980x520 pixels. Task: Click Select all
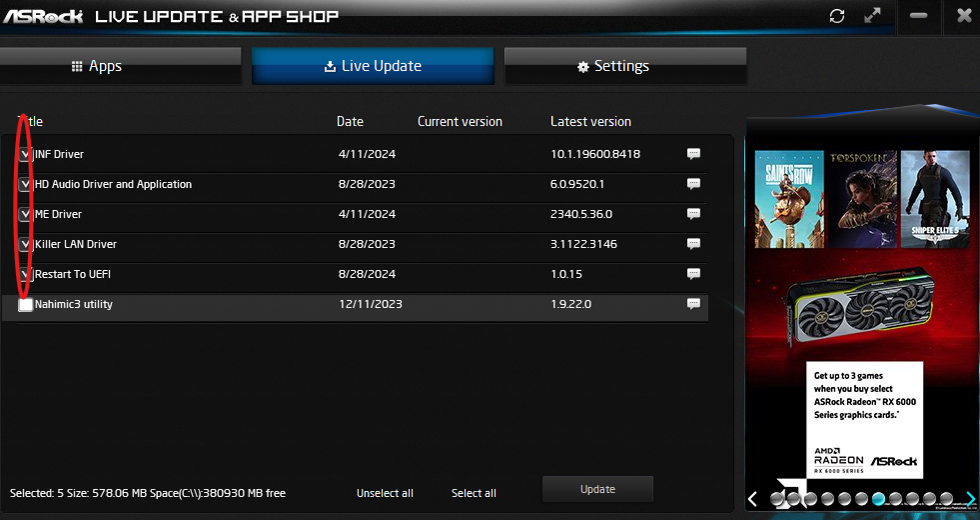[x=474, y=493]
